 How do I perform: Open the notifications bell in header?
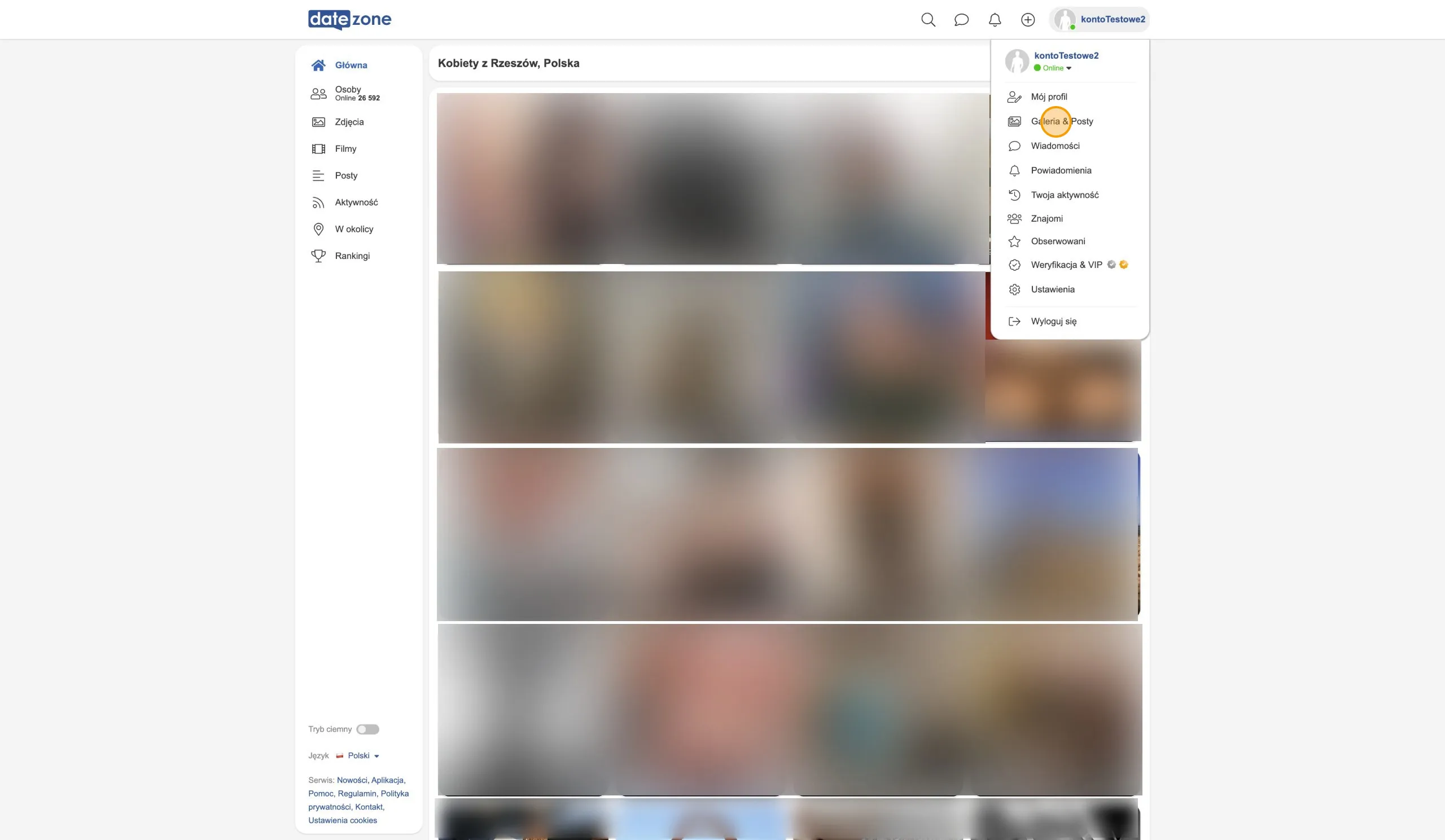995,20
